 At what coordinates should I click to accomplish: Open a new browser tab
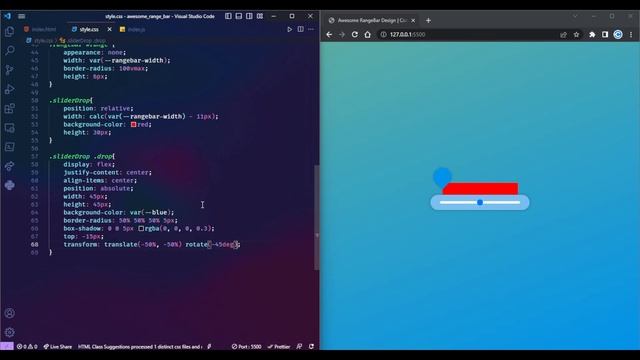pyautogui.click(x=428, y=20)
